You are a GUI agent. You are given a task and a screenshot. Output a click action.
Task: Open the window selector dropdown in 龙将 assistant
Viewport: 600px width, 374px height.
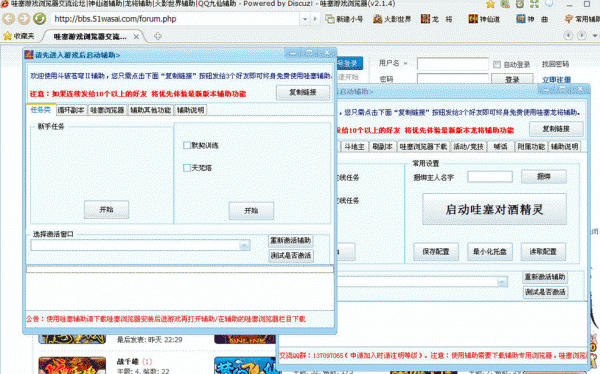[x=502, y=283]
